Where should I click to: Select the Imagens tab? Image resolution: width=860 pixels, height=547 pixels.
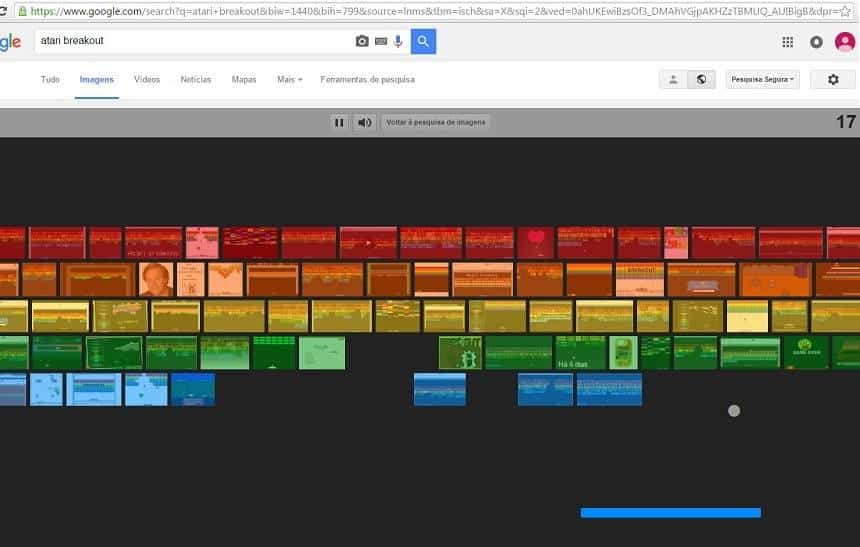click(97, 80)
